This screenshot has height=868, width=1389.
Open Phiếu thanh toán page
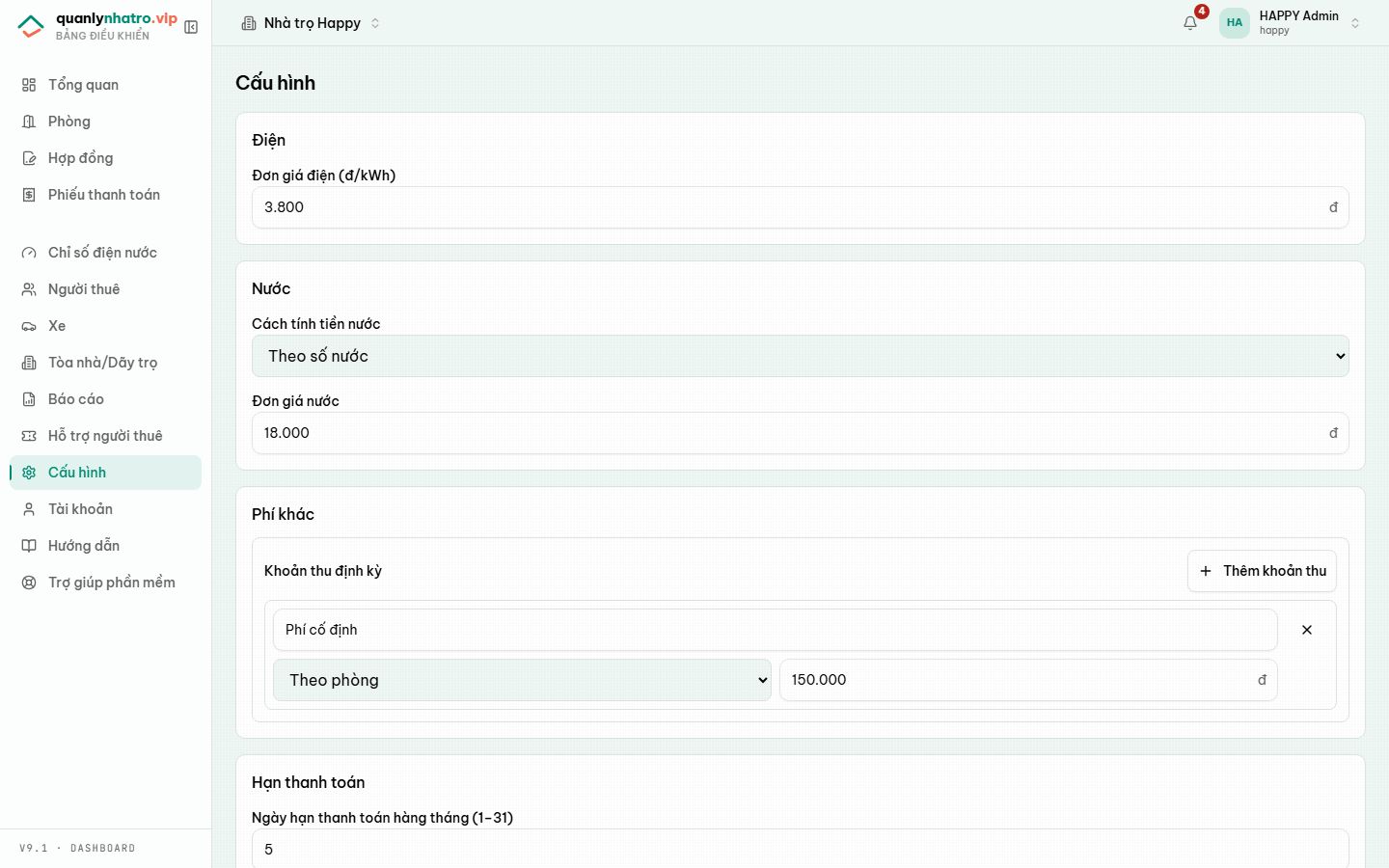tap(106, 195)
